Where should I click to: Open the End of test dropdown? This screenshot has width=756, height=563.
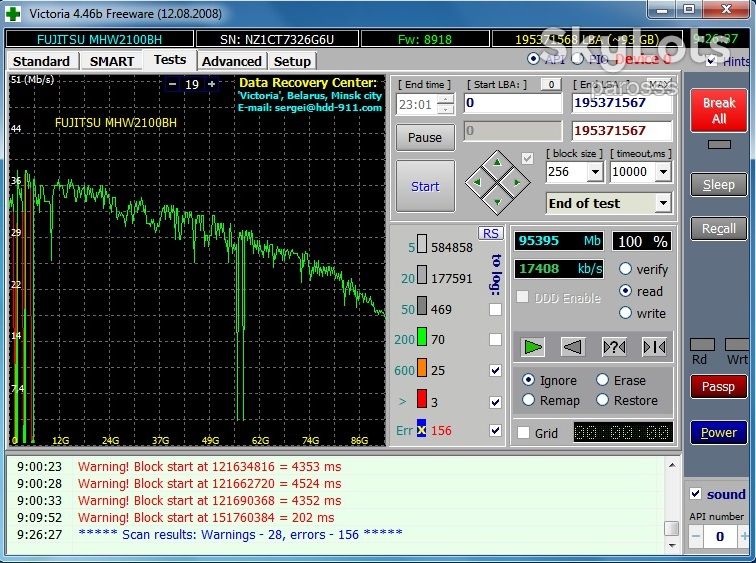[x=663, y=203]
